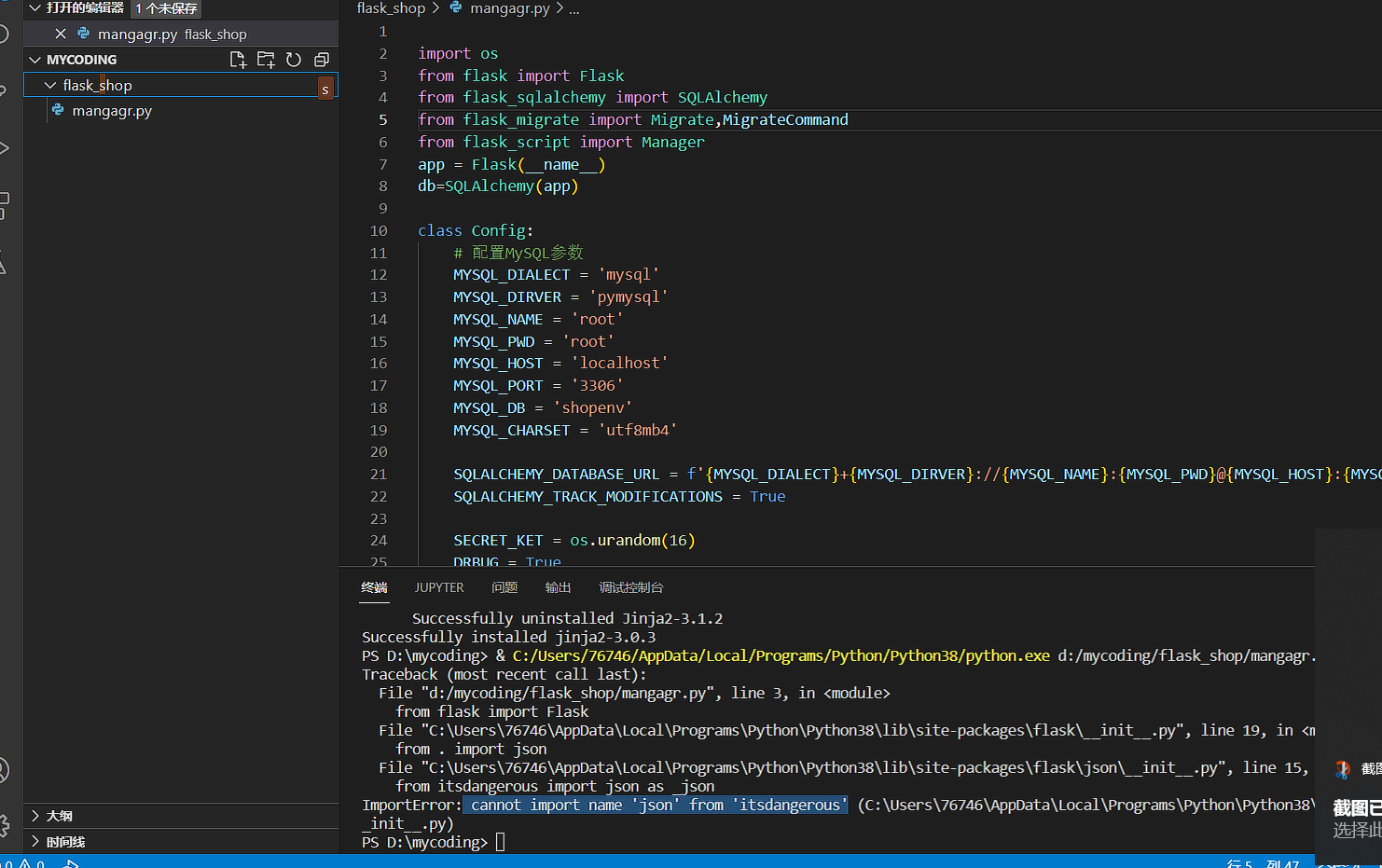Click line number 5 in the gutter
This screenshot has height=868, width=1382.
pos(382,119)
